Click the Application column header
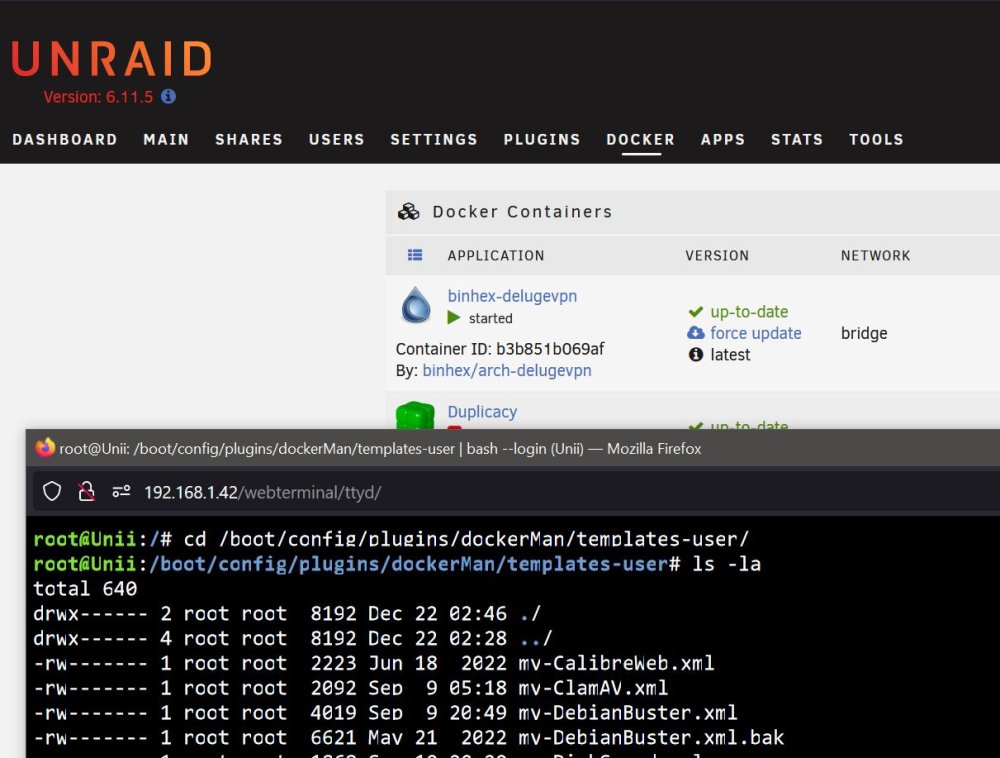The image size is (1000, 758). [x=496, y=256]
